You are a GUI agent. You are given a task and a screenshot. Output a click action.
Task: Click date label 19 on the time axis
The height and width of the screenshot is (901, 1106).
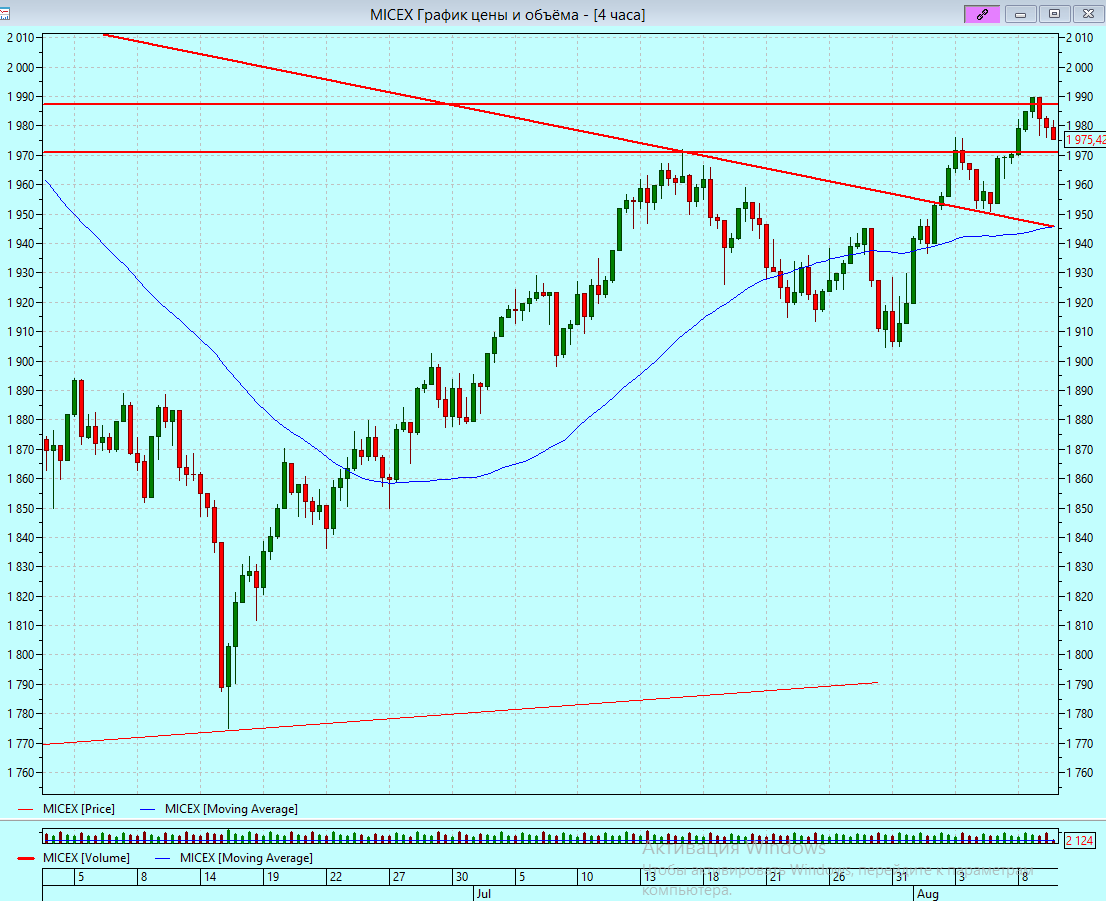[x=272, y=877]
